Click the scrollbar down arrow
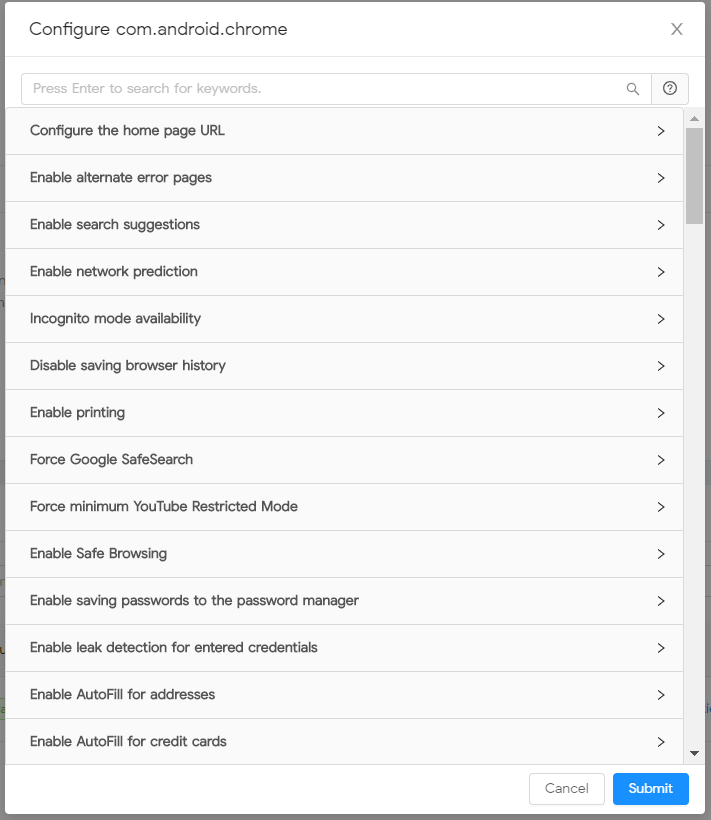 tap(694, 754)
